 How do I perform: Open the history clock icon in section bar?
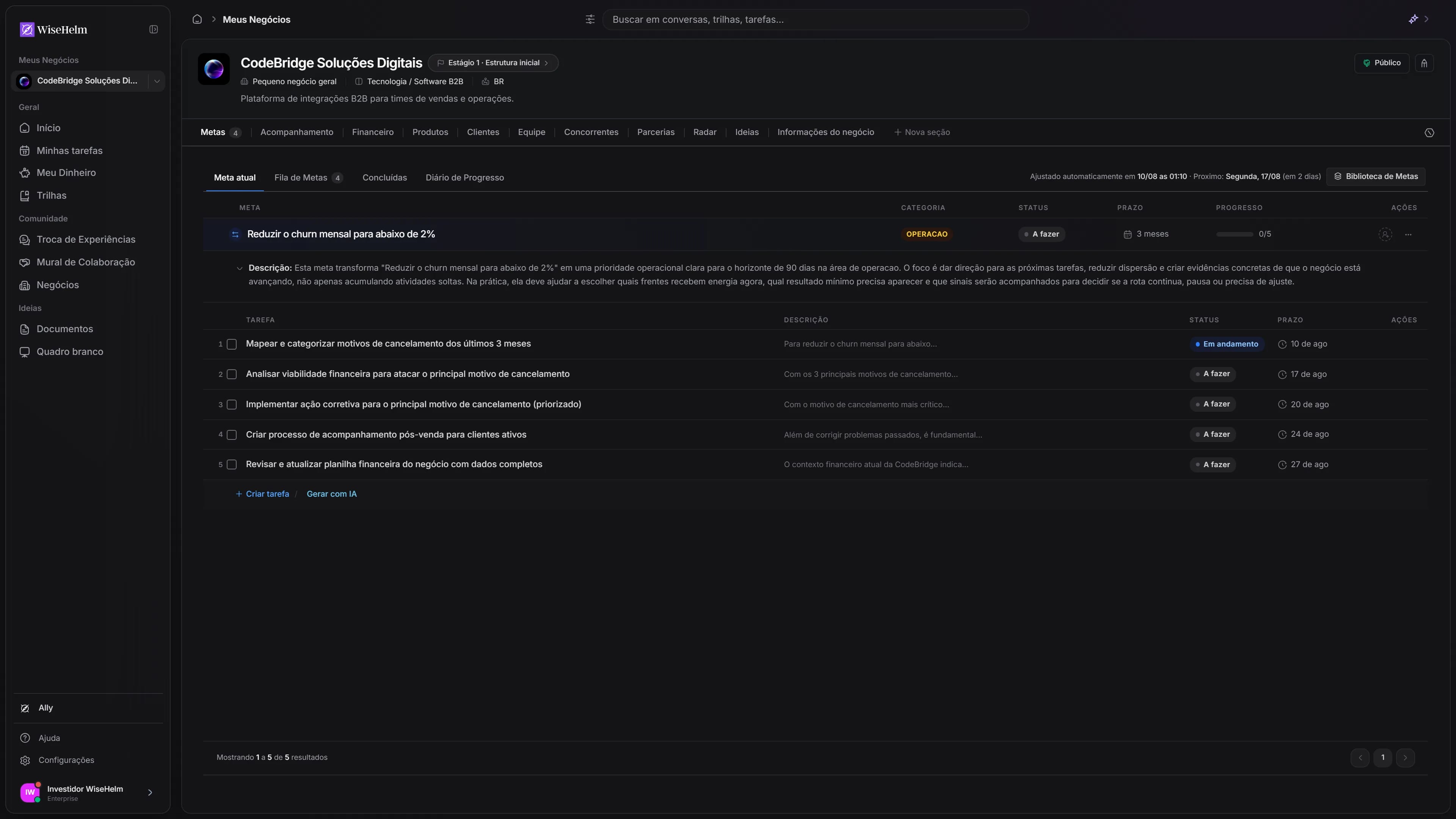(x=1429, y=133)
